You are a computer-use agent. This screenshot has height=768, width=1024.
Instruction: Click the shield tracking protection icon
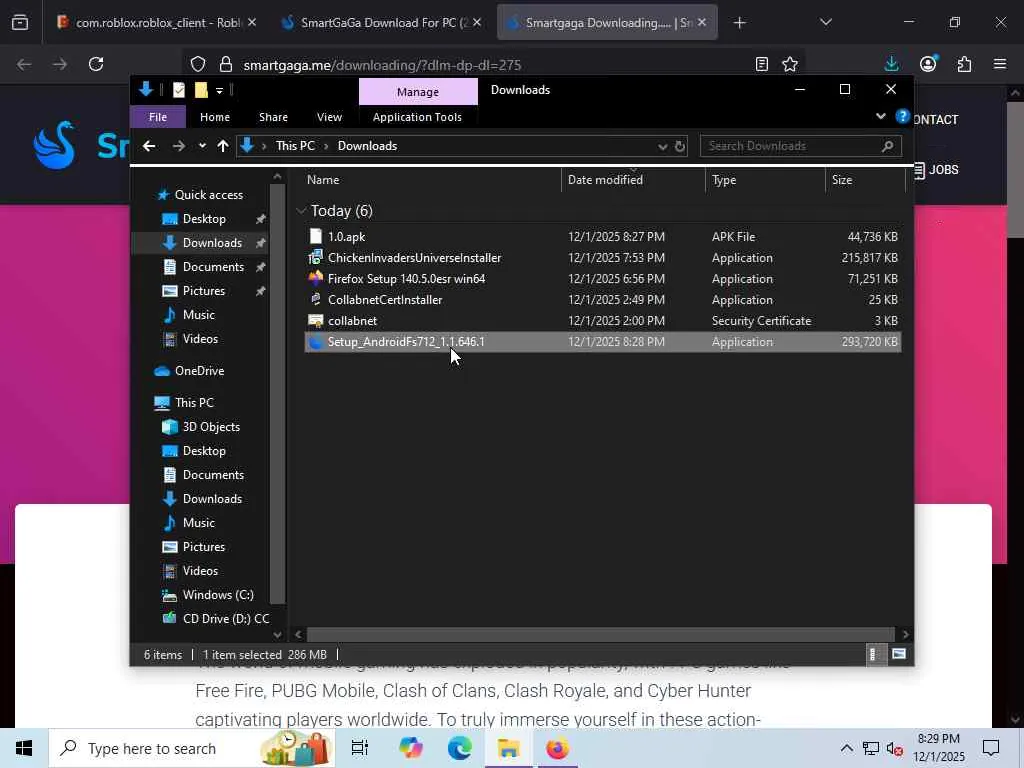pyautogui.click(x=198, y=64)
